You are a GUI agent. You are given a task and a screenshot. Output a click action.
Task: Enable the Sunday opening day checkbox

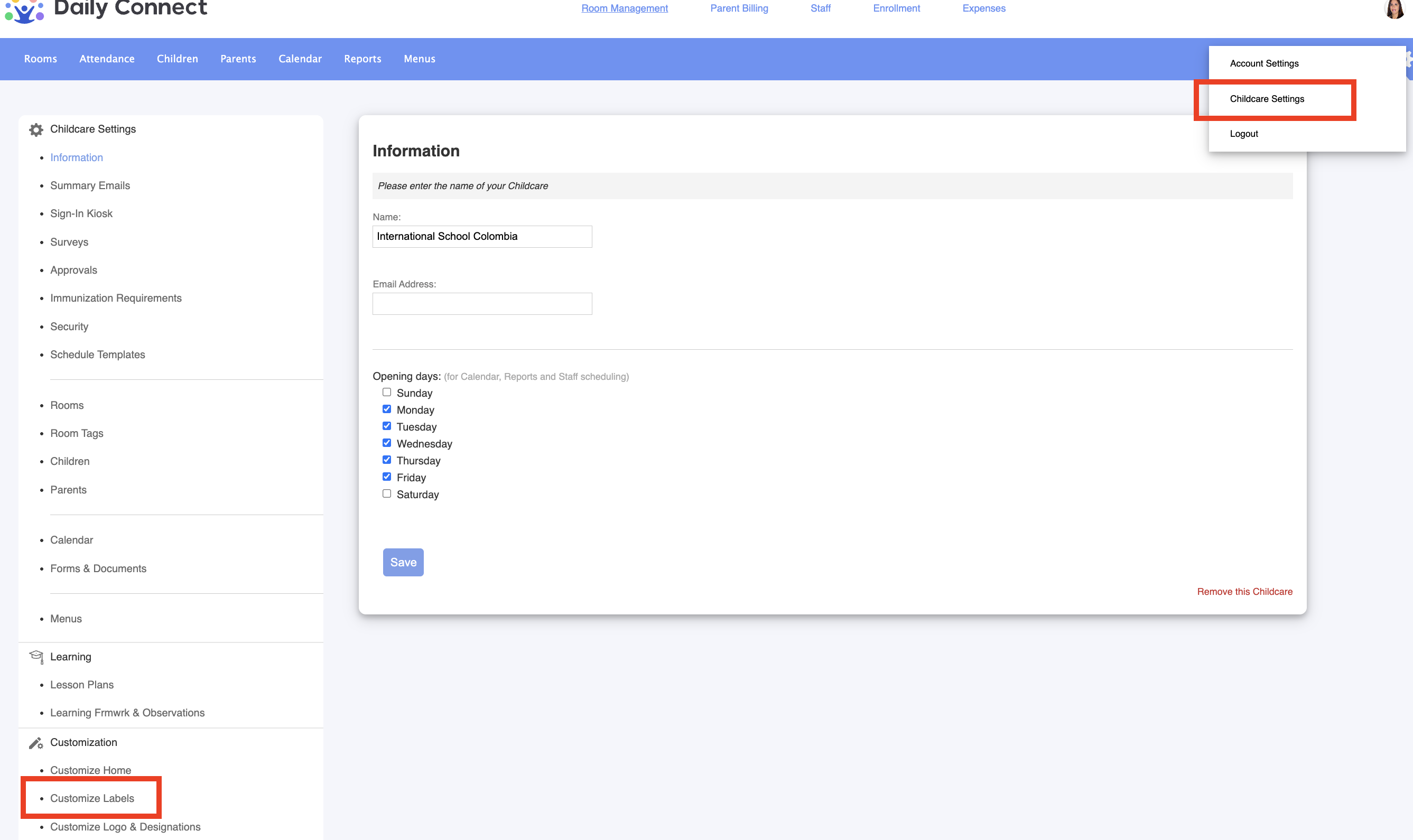click(x=387, y=392)
